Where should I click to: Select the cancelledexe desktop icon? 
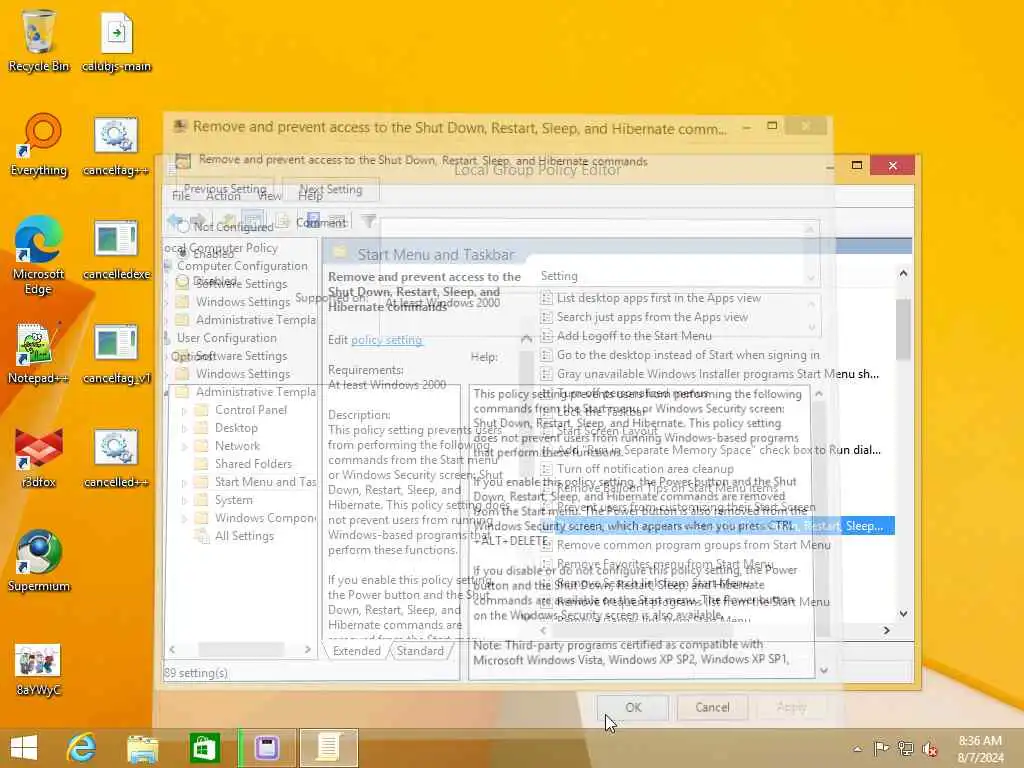click(116, 249)
